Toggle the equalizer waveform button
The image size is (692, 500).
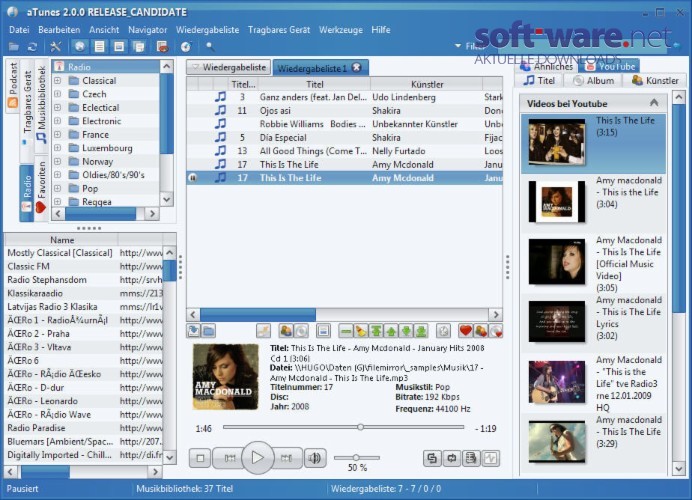[x=491, y=458]
